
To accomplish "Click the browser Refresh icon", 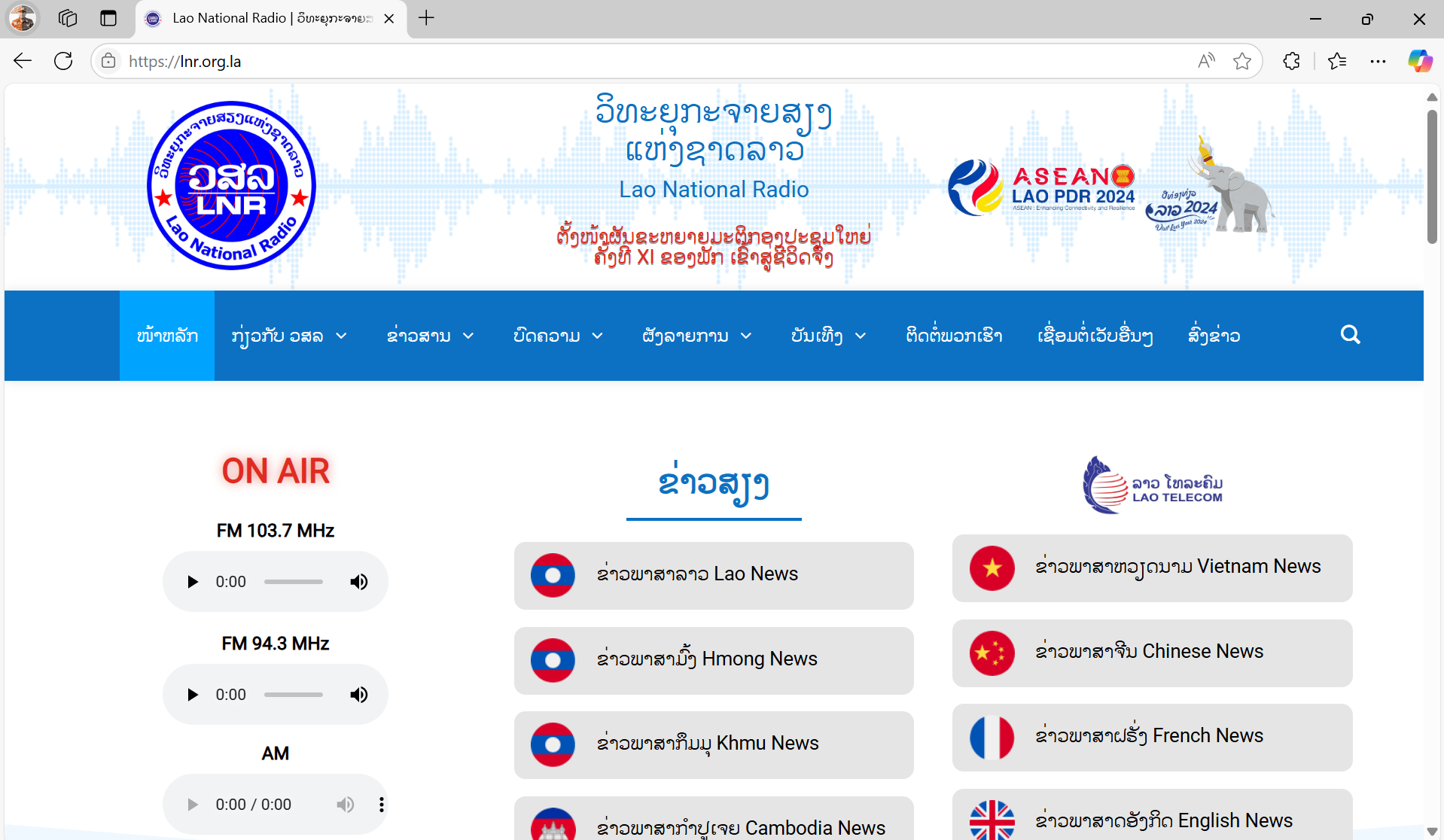I will [x=64, y=61].
